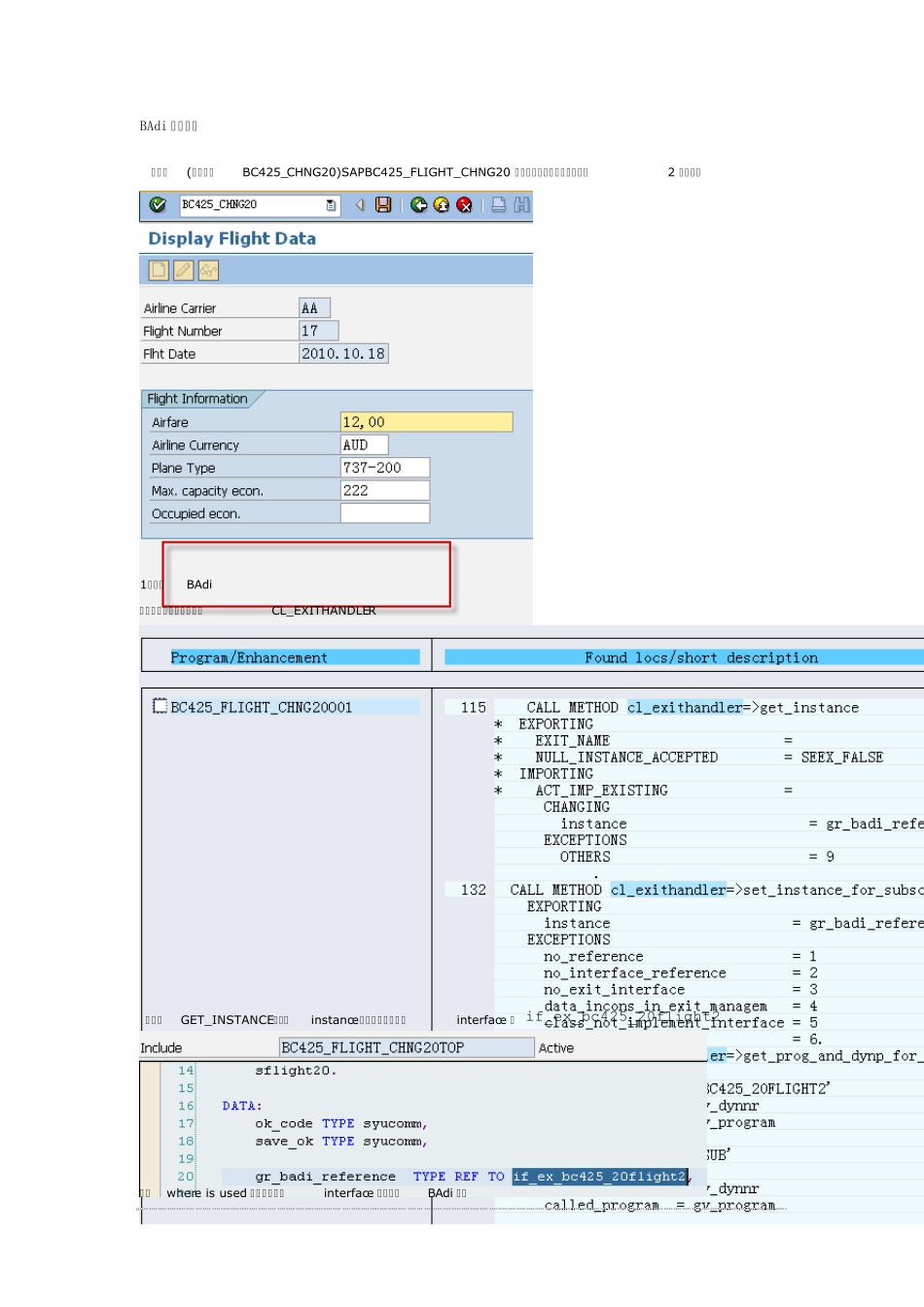Click the Flht Date field 2010.10.18

pos(343,354)
